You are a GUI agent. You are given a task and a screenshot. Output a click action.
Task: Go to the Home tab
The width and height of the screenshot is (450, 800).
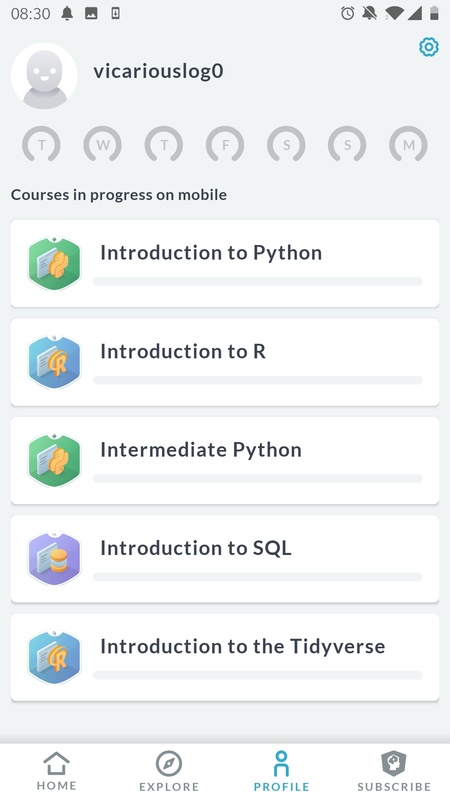(56, 771)
